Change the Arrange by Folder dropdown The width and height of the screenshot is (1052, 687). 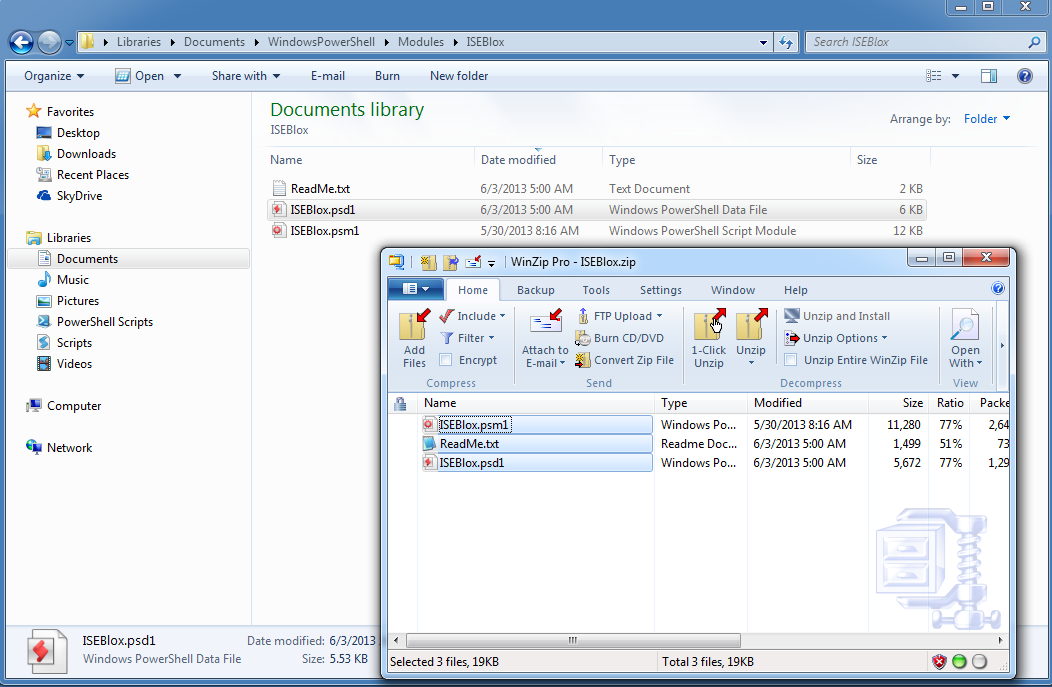pos(987,119)
